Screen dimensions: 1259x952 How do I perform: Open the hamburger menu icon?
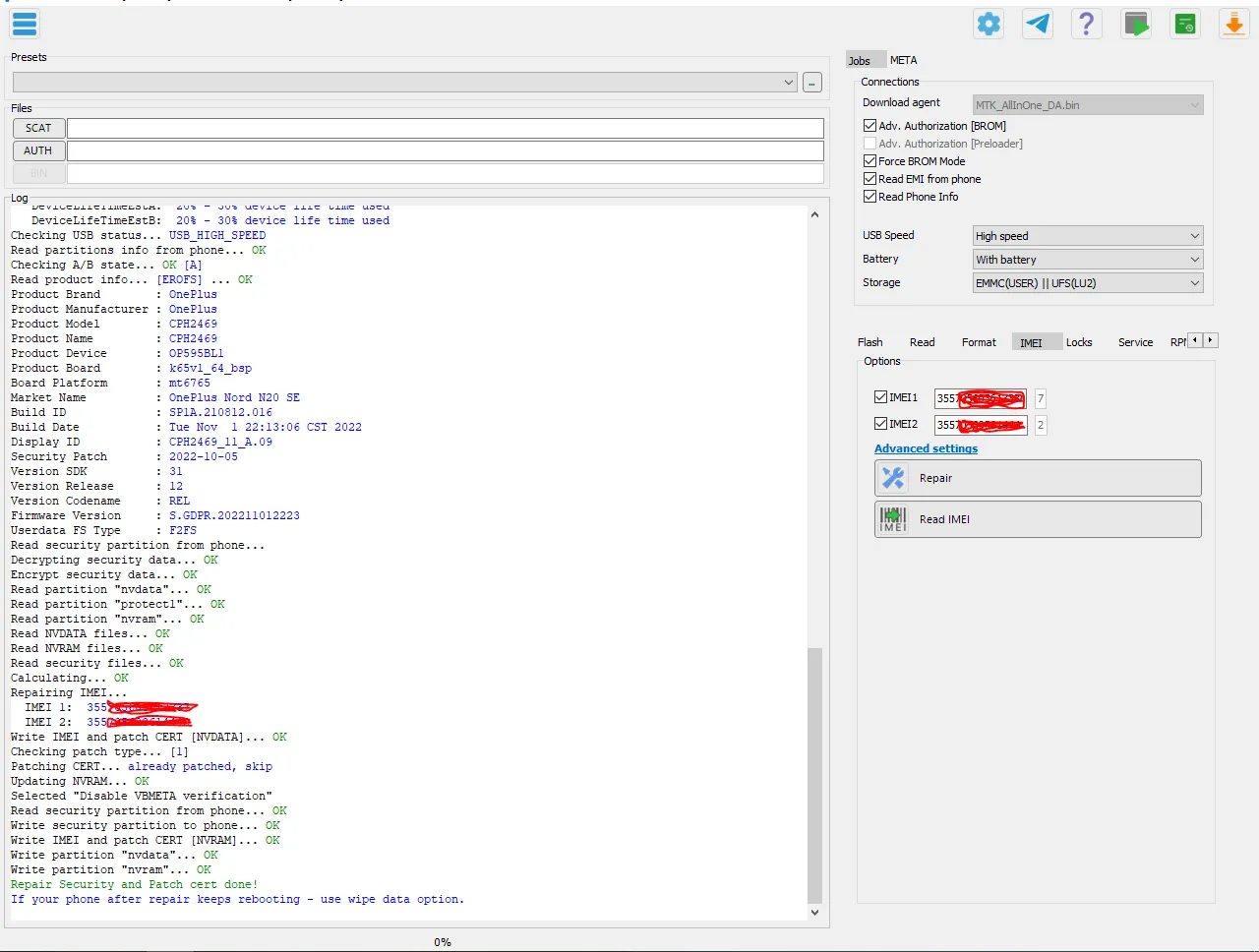(x=25, y=24)
